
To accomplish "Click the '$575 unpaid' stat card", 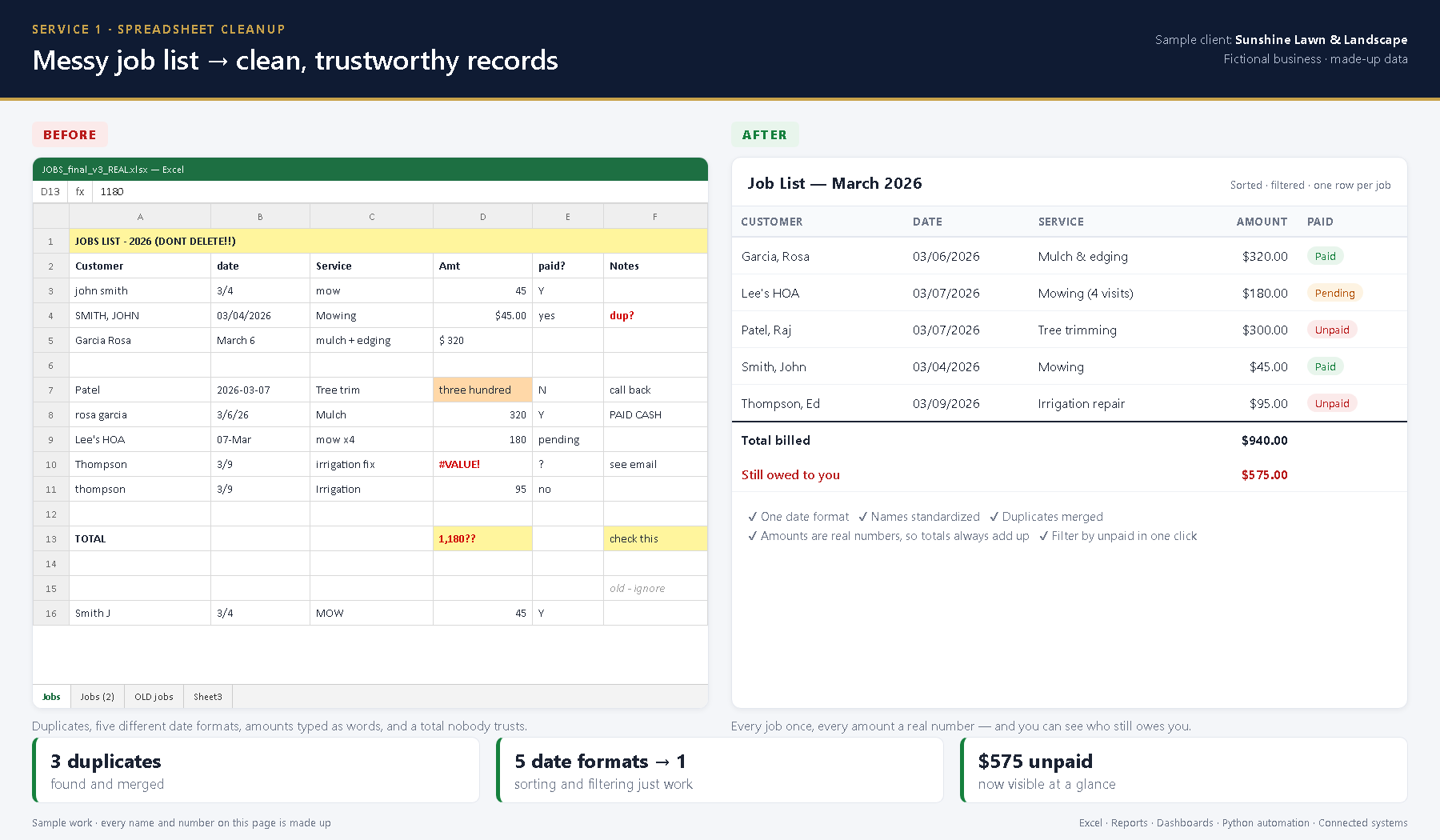I will (x=1184, y=770).
